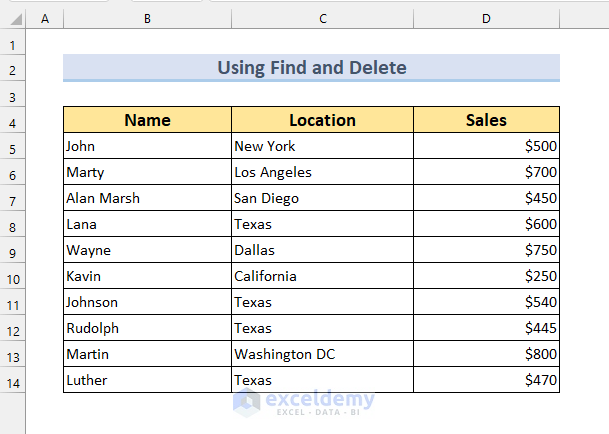Select row 14 header

(13, 381)
